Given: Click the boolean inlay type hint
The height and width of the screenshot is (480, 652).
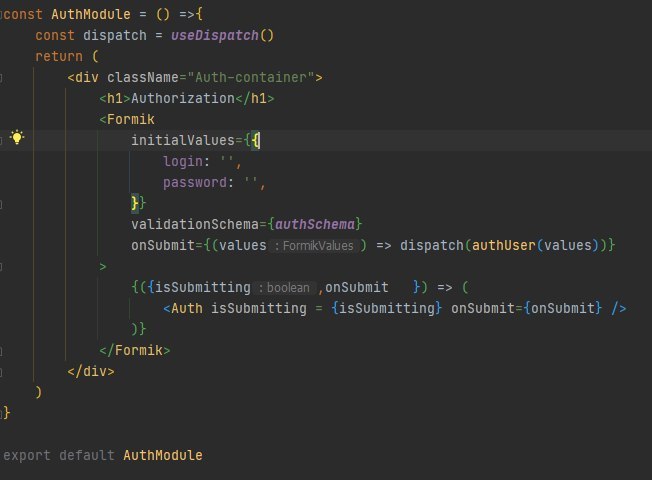Looking at the screenshot, I should click(284, 288).
